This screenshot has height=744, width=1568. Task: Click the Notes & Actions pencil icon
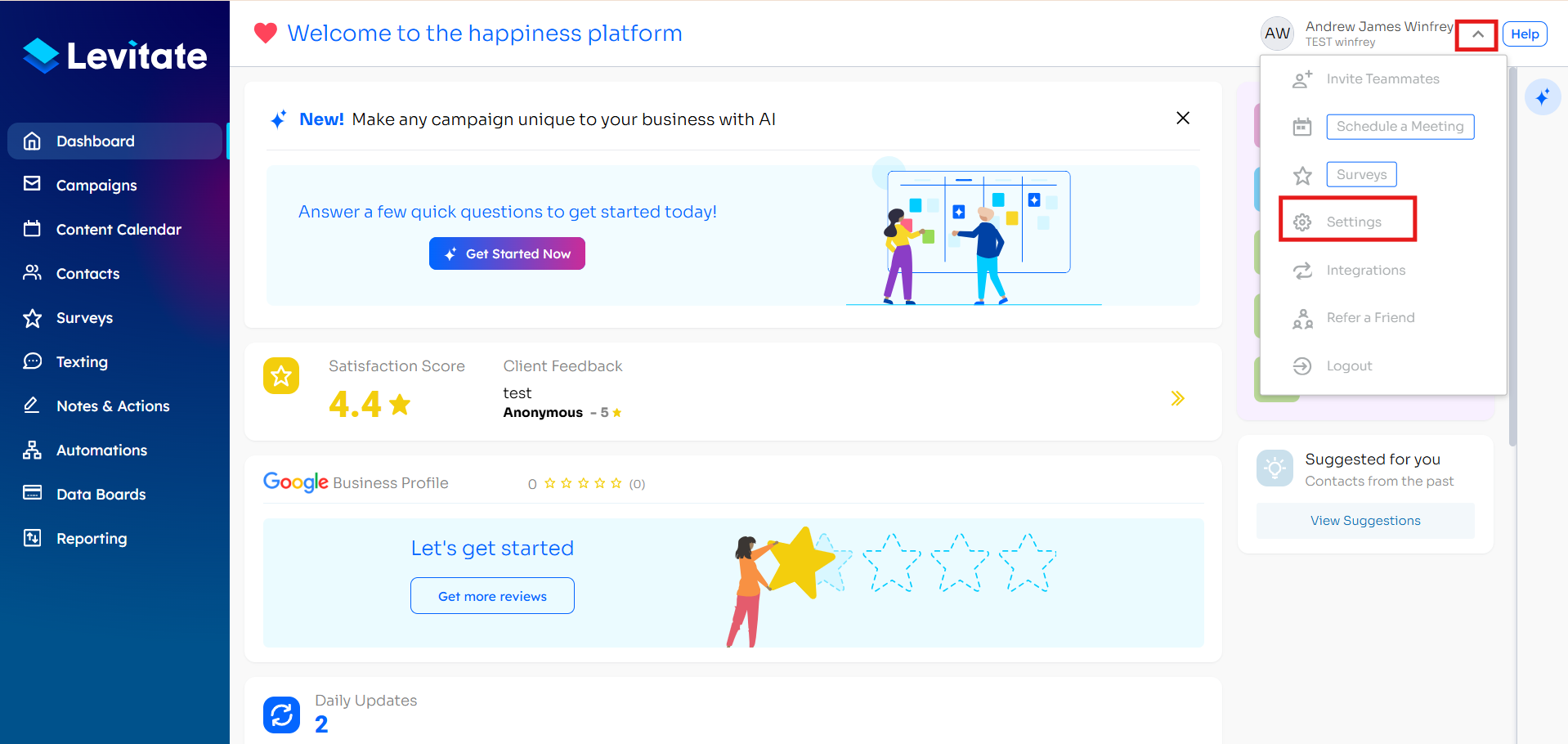[32, 406]
